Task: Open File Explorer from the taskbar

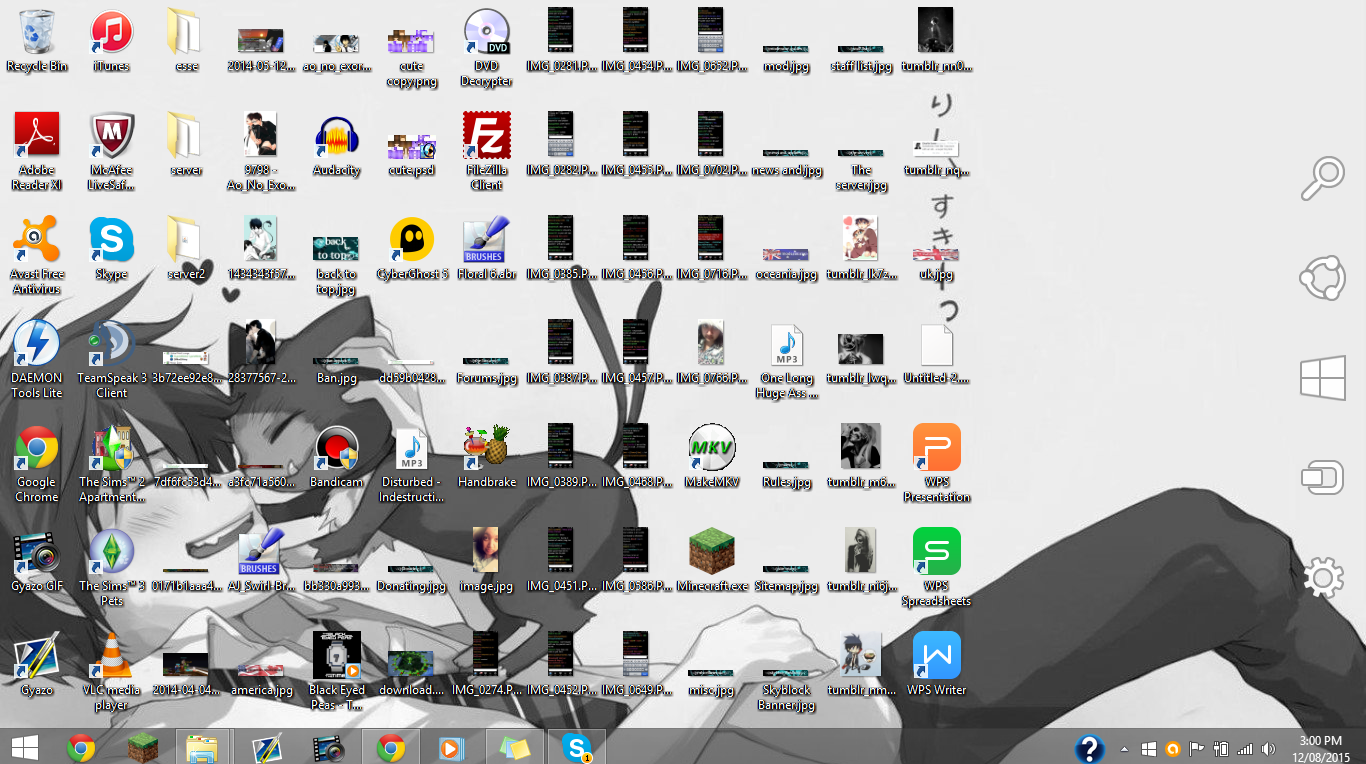Action: click(x=203, y=747)
